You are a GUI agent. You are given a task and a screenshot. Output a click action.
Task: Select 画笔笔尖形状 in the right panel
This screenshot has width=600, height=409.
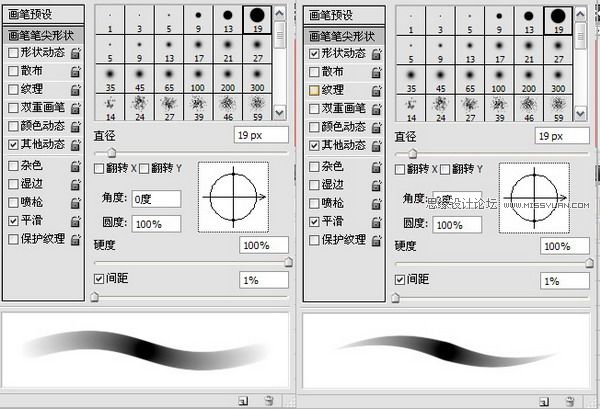pyautogui.click(x=346, y=35)
